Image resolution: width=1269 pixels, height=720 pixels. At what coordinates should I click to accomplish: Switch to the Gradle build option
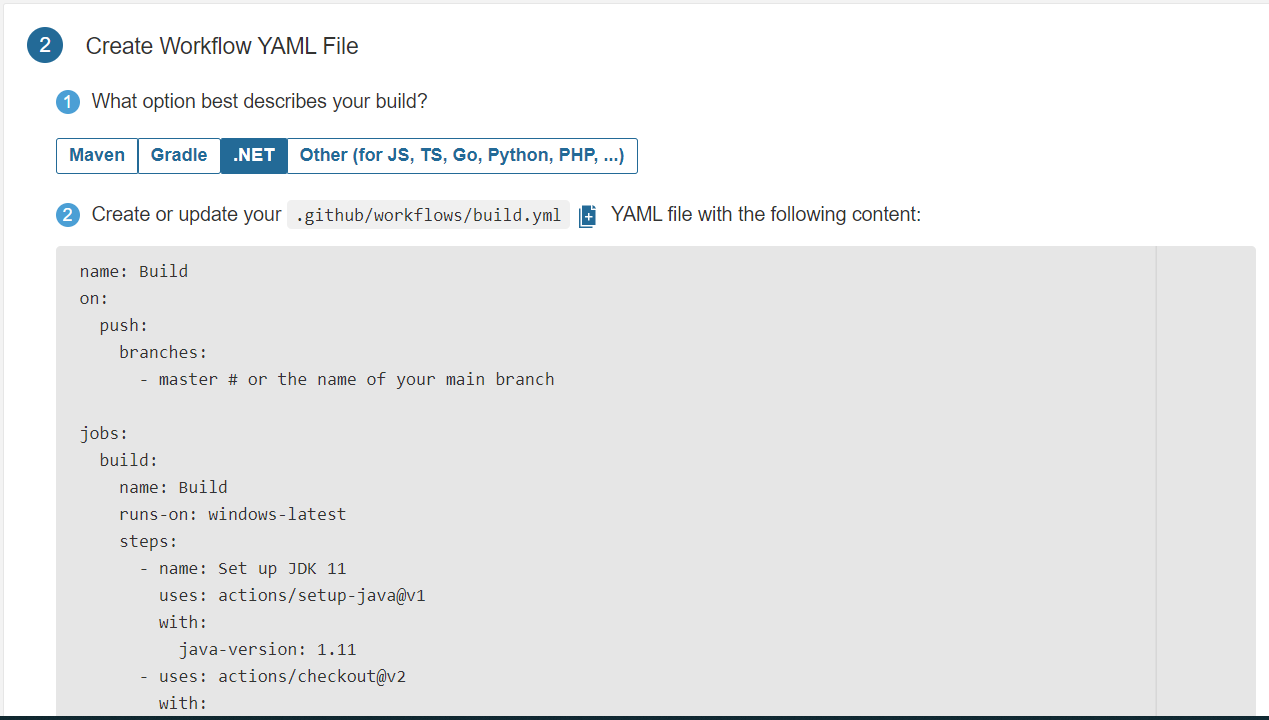178,155
